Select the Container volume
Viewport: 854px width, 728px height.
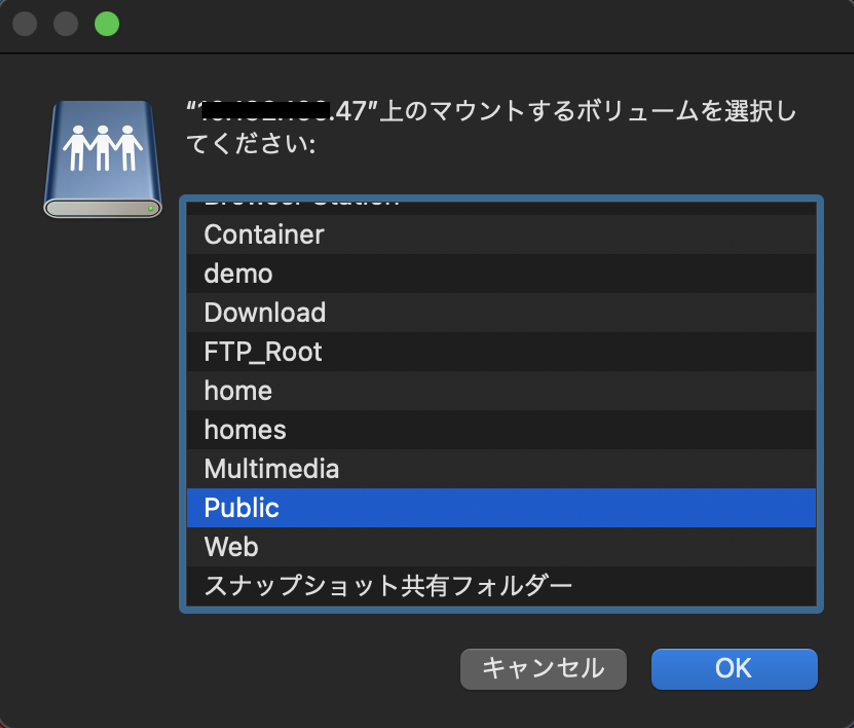[264, 235]
